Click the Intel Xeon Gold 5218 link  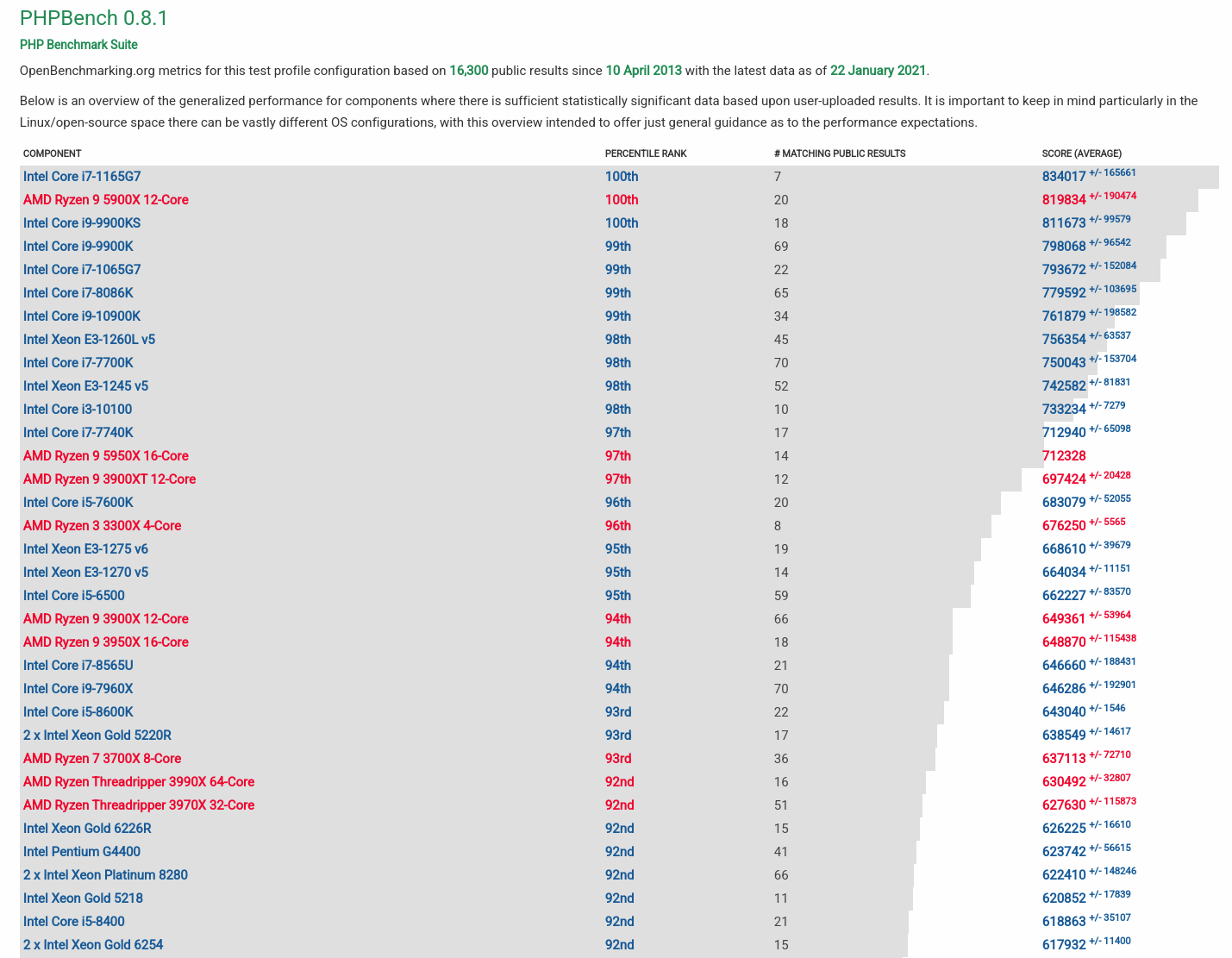tap(84, 899)
